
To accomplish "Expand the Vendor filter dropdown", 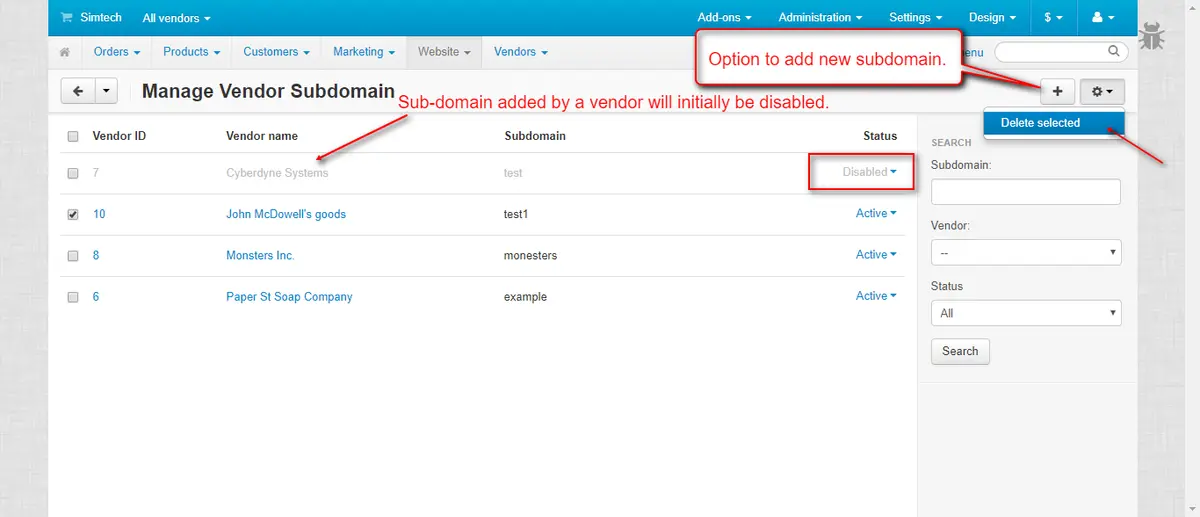I will click(x=1025, y=253).
